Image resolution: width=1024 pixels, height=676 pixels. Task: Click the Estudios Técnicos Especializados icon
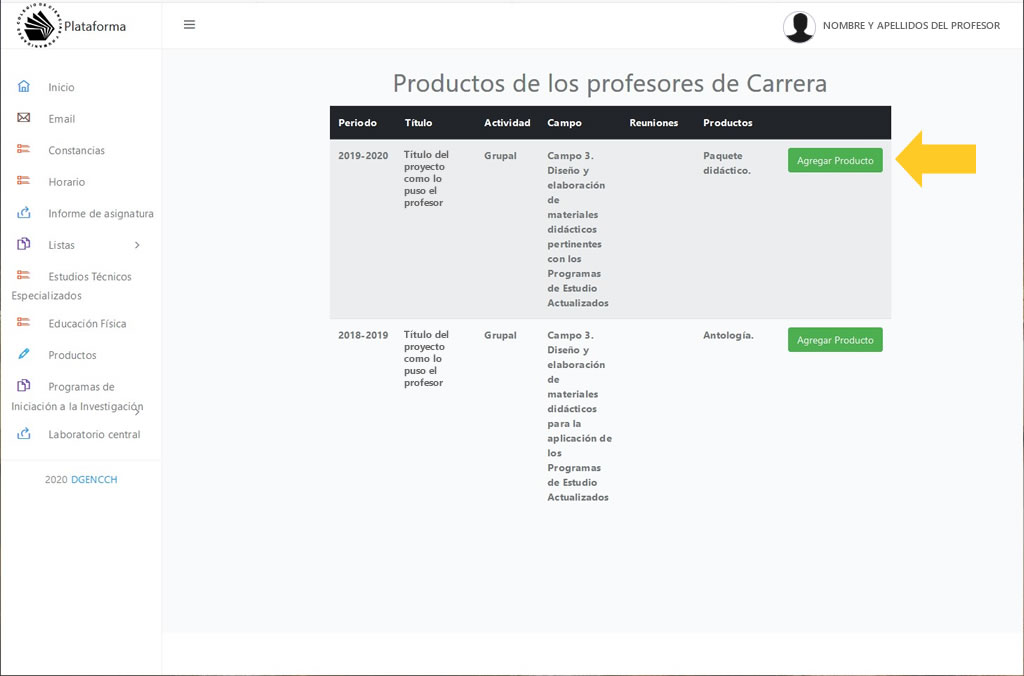coord(24,275)
